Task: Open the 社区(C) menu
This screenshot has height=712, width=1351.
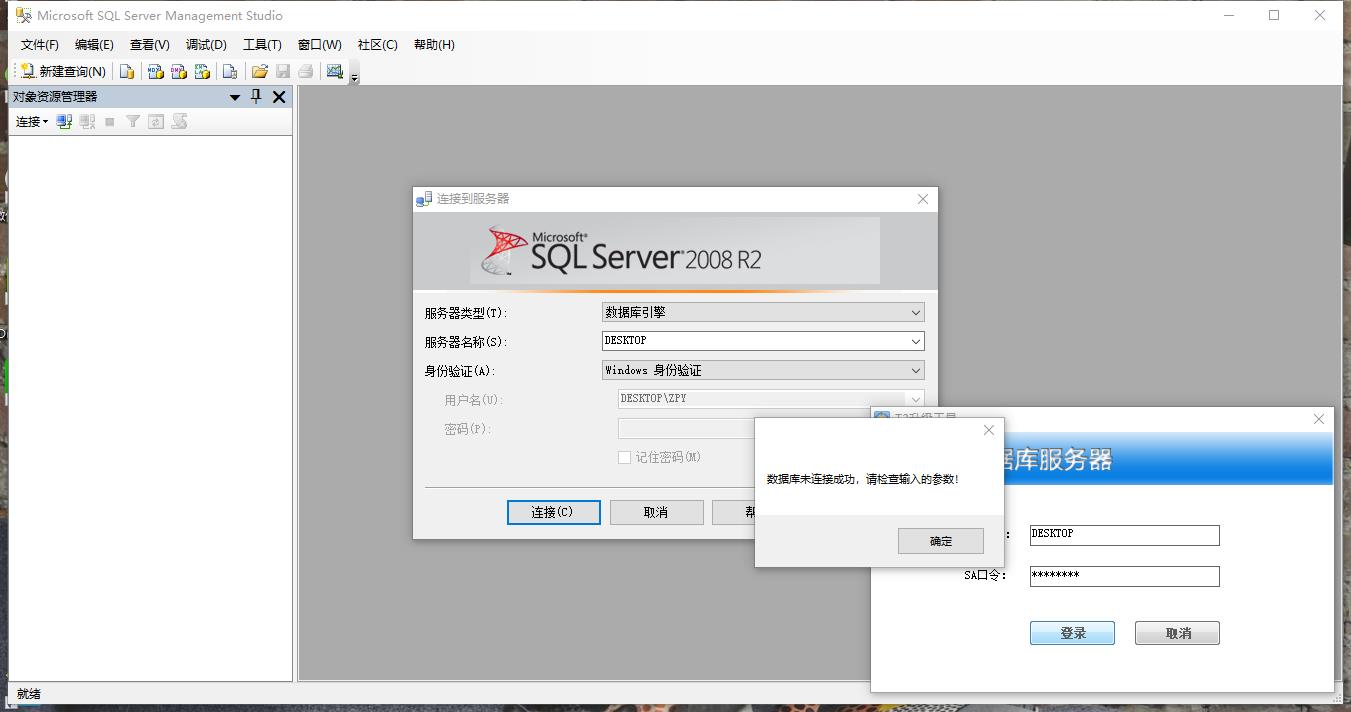Action: coord(378,45)
